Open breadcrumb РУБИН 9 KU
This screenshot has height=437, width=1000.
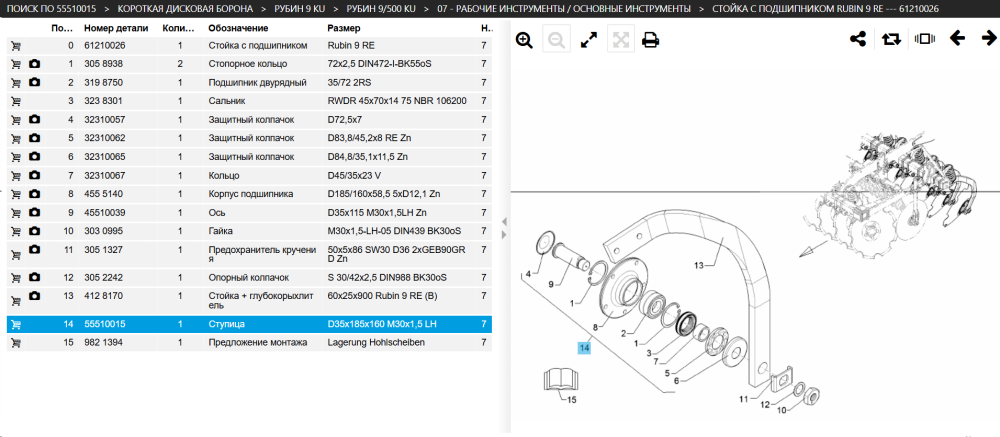[x=299, y=9]
